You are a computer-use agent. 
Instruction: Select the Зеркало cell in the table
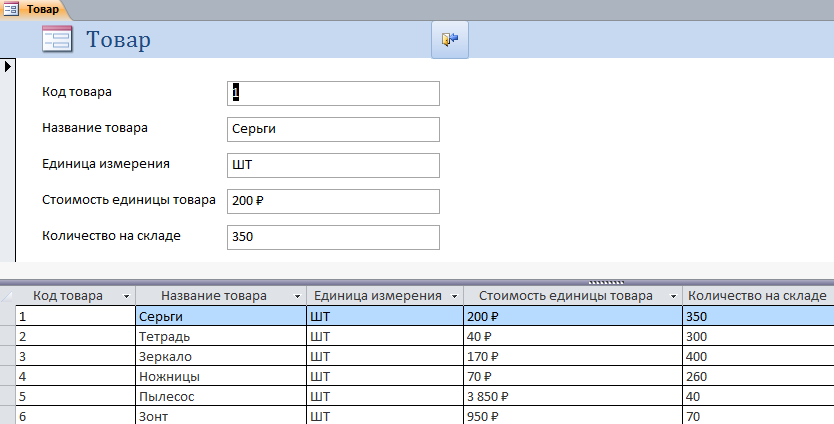click(221, 356)
